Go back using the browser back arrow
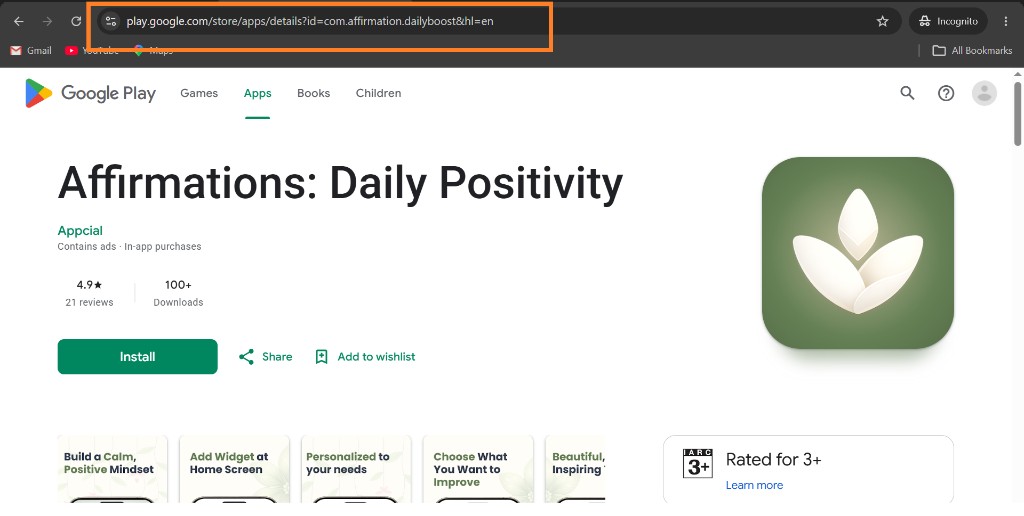The height and width of the screenshot is (516, 1024). [x=19, y=22]
